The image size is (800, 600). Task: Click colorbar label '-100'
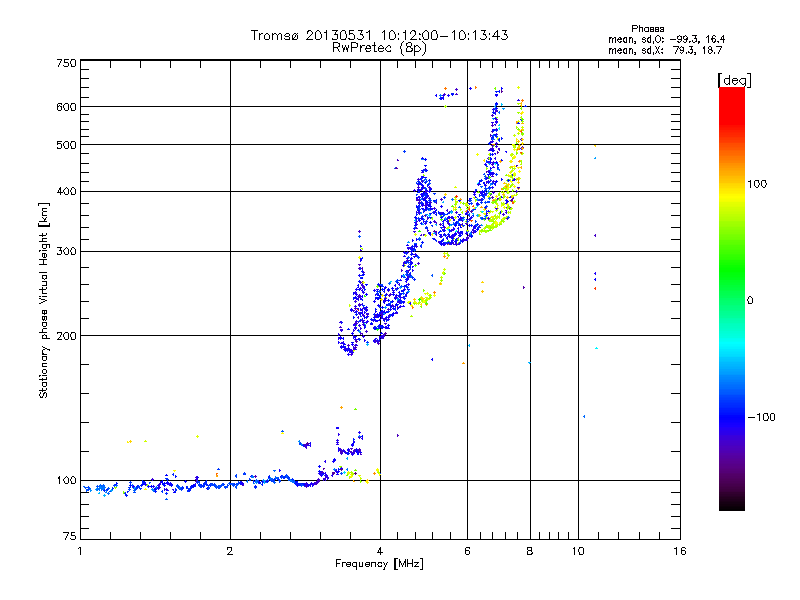(x=761, y=417)
